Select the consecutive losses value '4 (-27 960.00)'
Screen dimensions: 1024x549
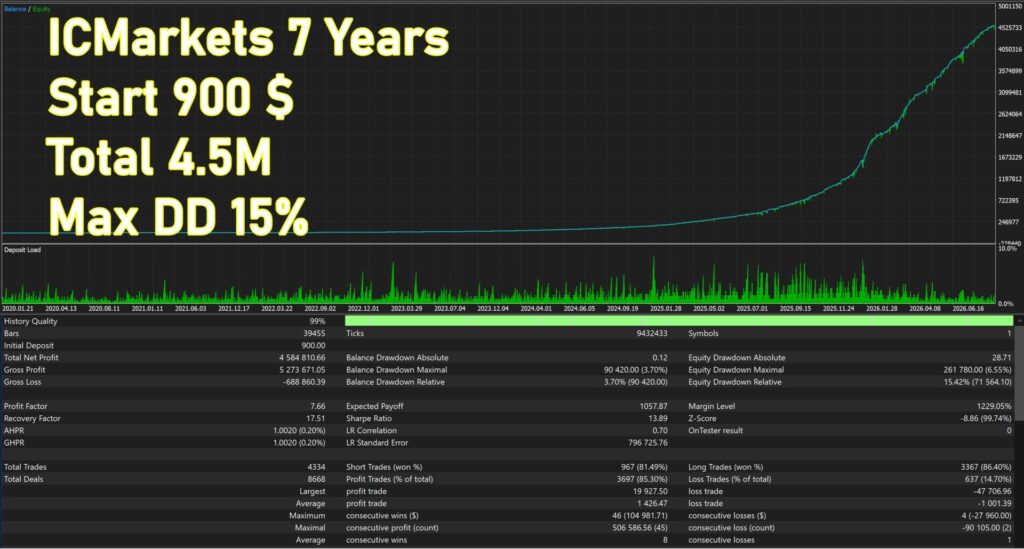click(986, 516)
